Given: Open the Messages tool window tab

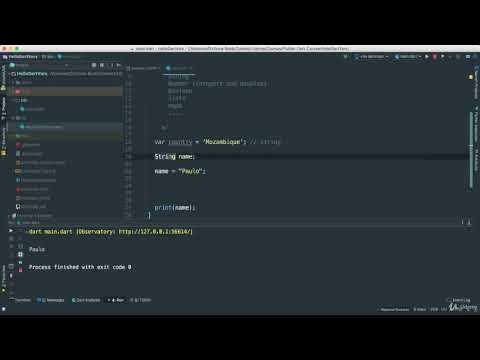Looking at the screenshot, I should click(51, 300).
